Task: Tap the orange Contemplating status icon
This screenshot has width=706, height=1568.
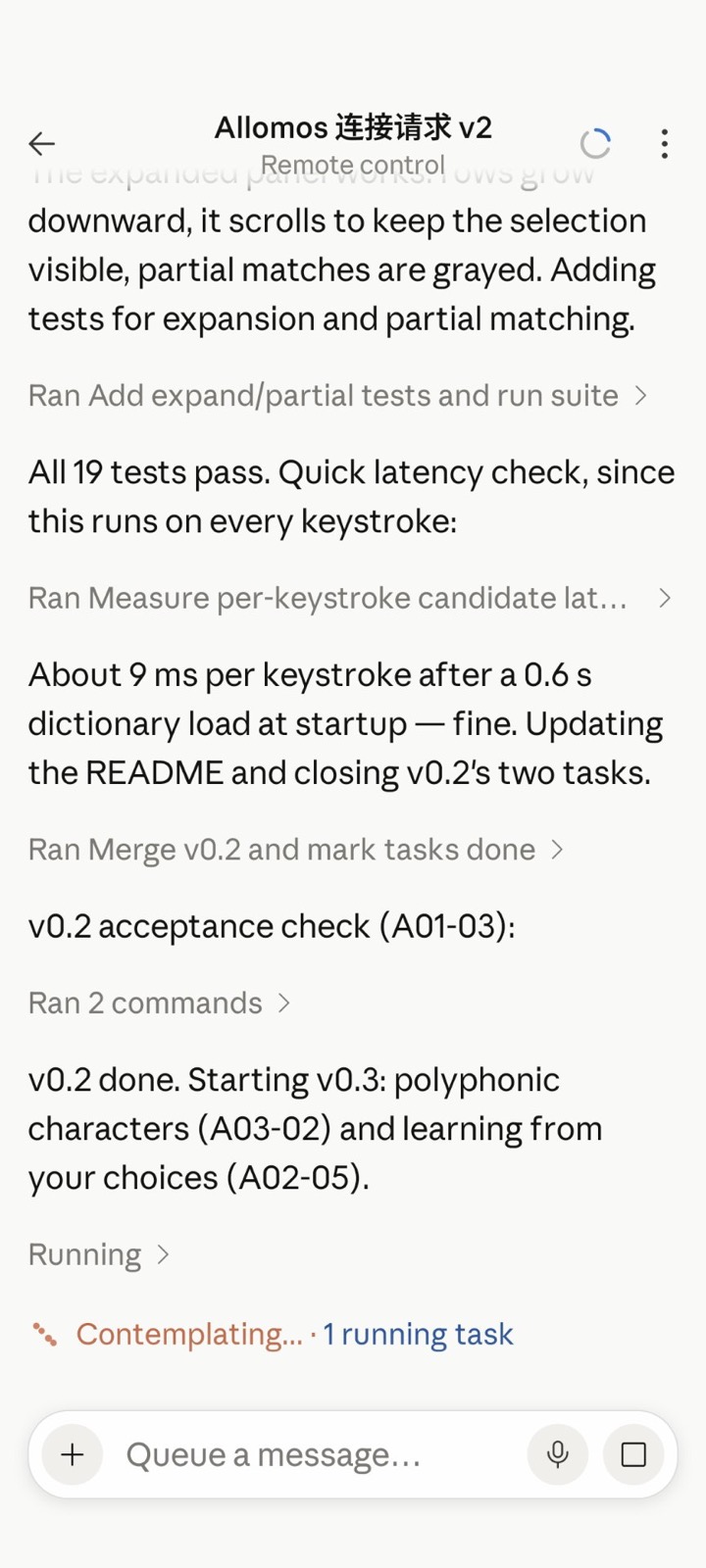Action: 44,1334
